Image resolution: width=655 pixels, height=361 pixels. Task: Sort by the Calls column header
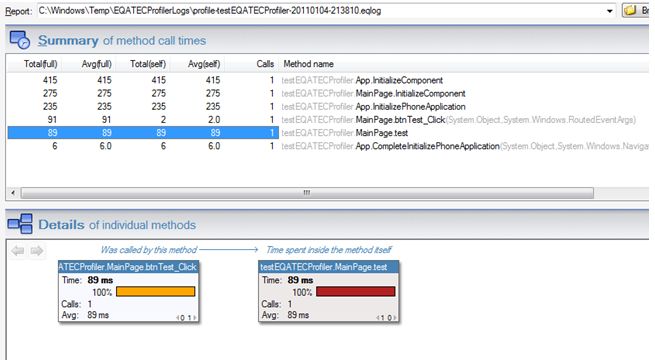[265, 64]
